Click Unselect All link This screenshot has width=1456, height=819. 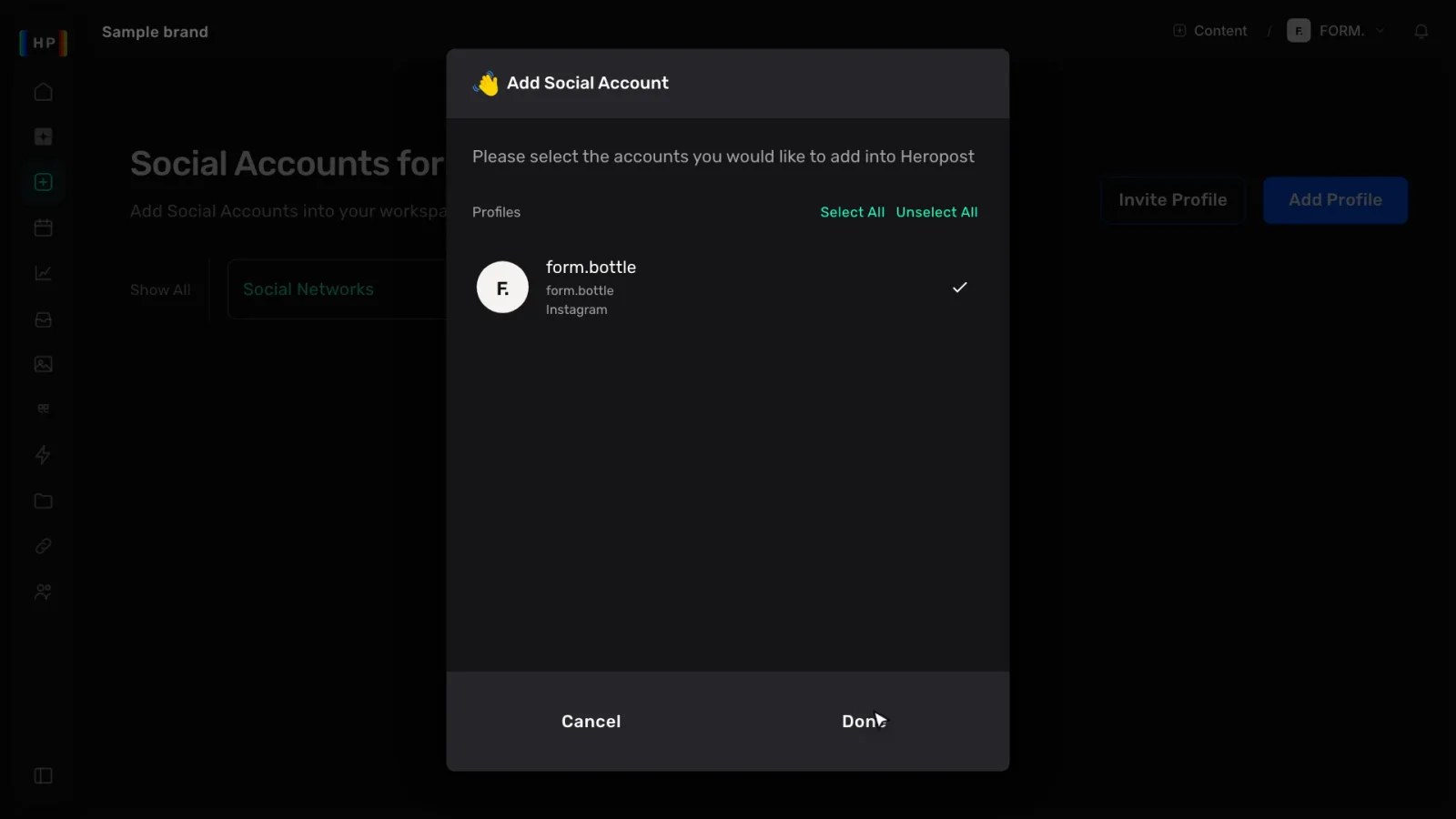pos(936,212)
